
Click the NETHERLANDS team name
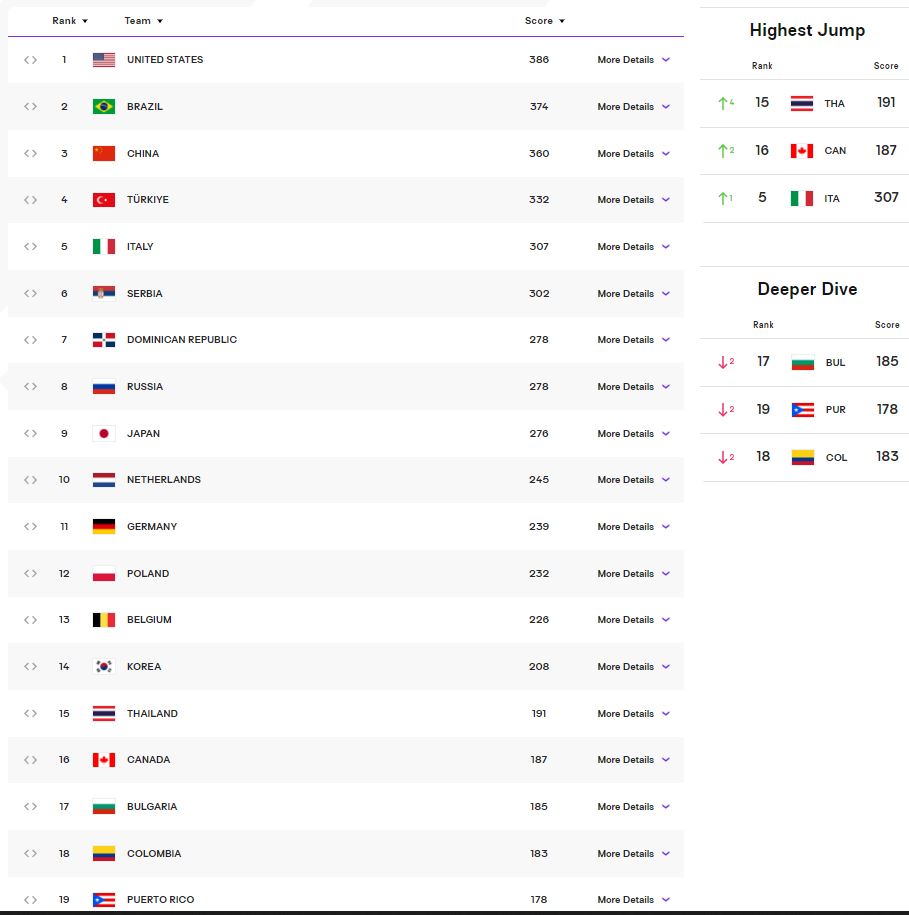coord(164,480)
